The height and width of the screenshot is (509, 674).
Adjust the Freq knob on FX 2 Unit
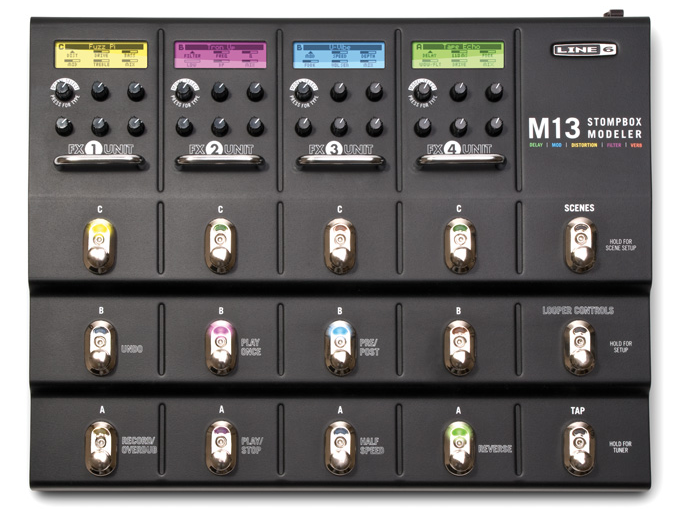pos(220,92)
